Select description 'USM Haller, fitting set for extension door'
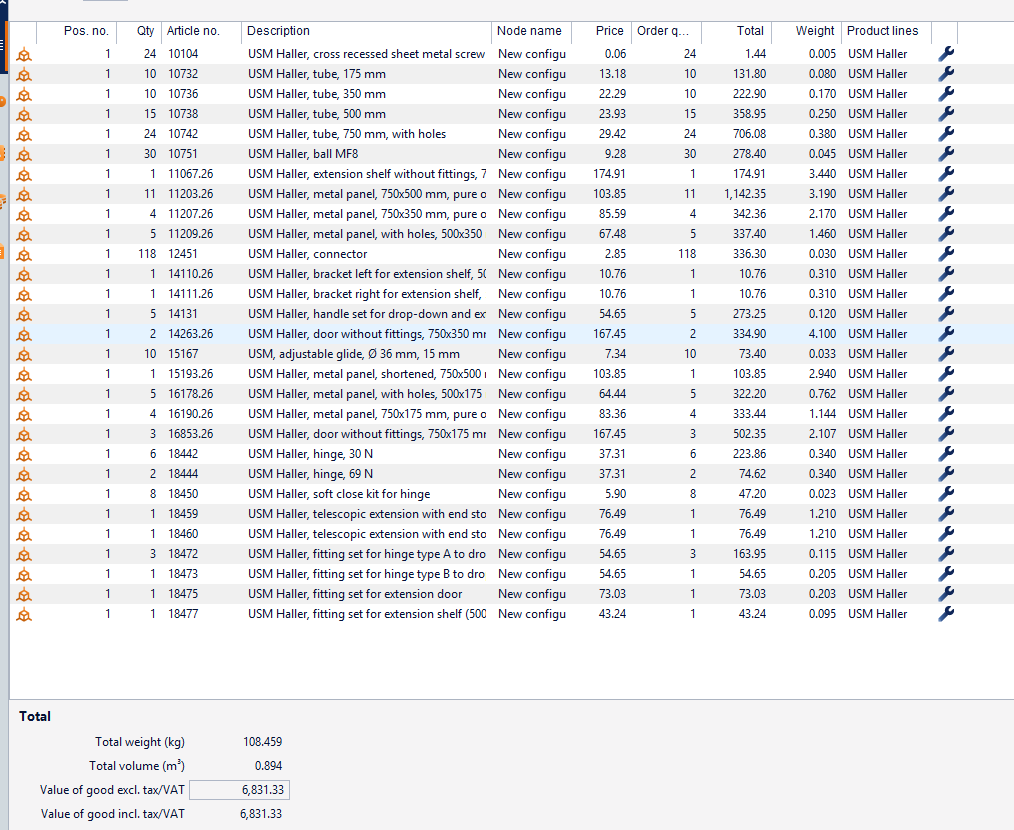Image resolution: width=1014 pixels, height=830 pixels. [x=355, y=594]
